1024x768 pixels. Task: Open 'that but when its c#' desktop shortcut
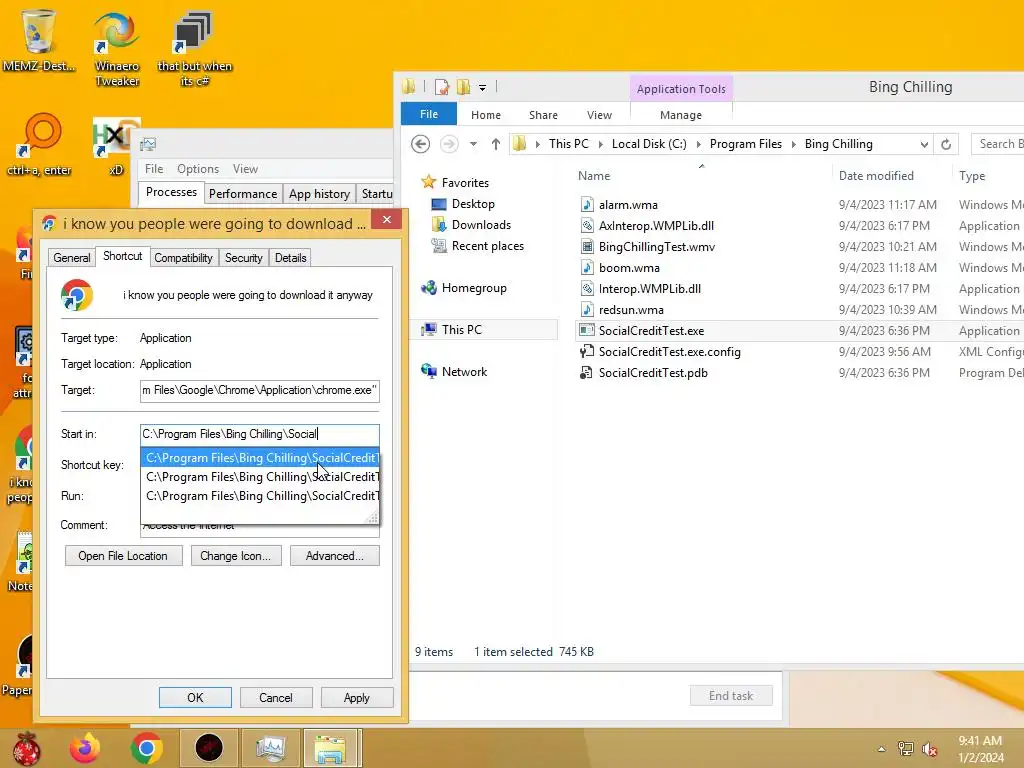194,49
